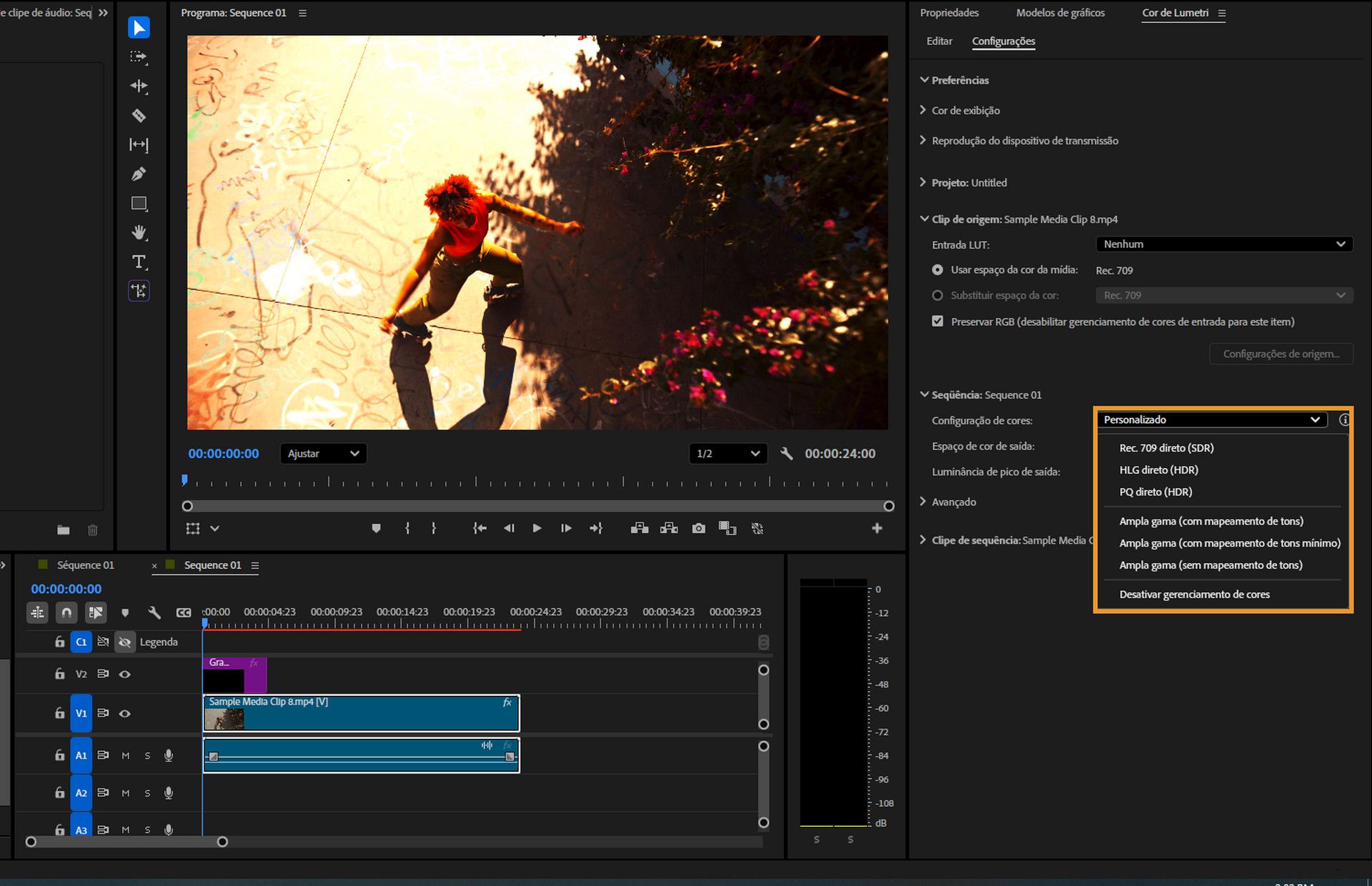
Task: Click Add Marker in Program monitor
Action: coord(376,529)
